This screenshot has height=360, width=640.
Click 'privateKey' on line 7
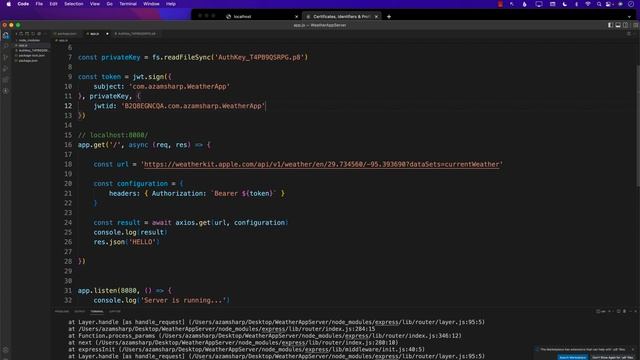point(120,57)
